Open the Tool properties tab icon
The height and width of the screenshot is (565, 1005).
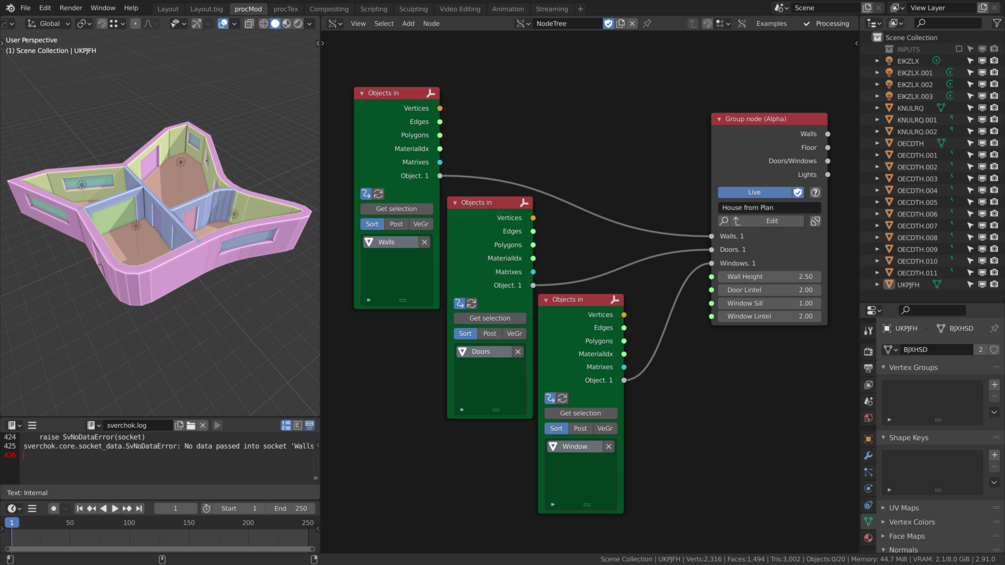tap(868, 331)
